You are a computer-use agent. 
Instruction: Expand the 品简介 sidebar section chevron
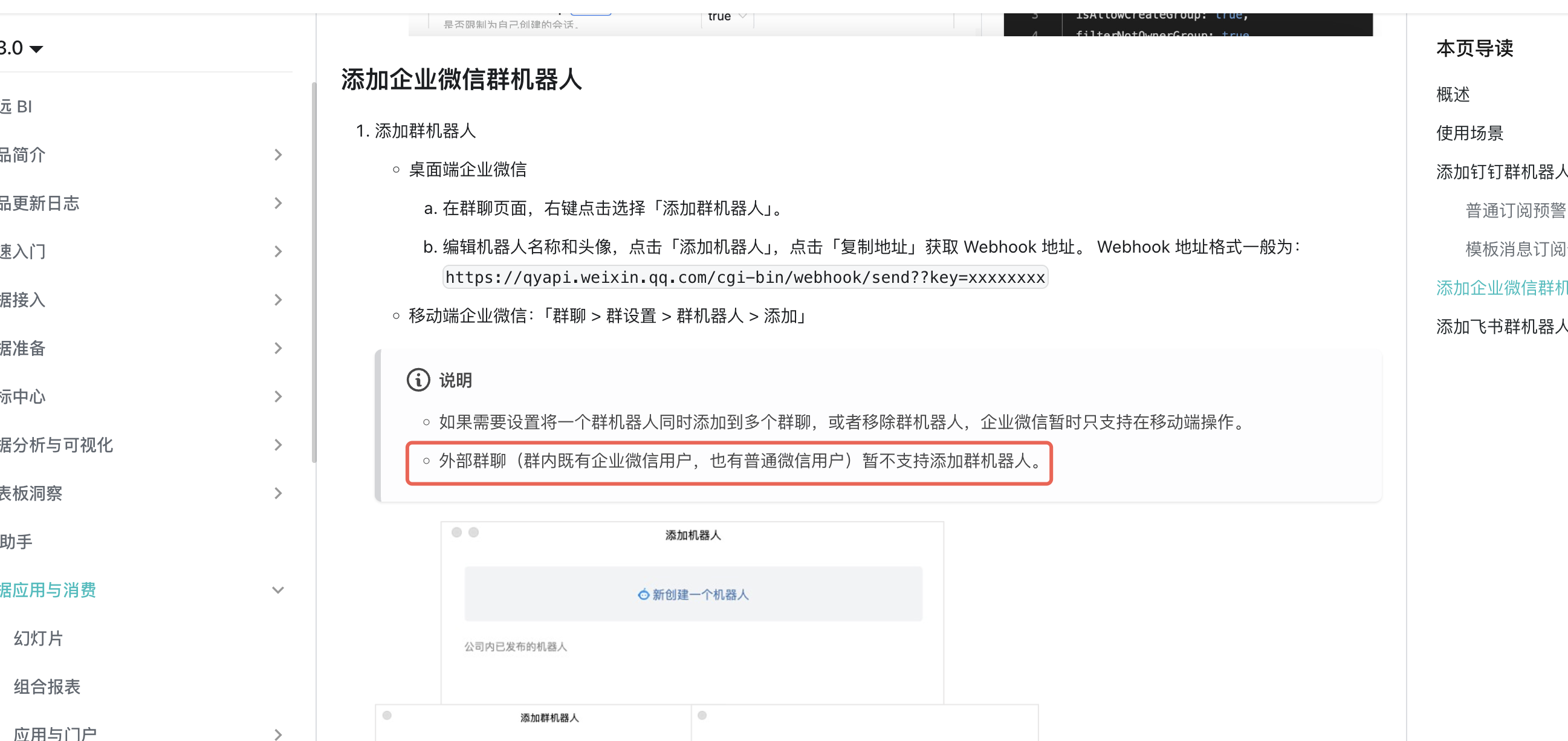pyautogui.click(x=278, y=155)
